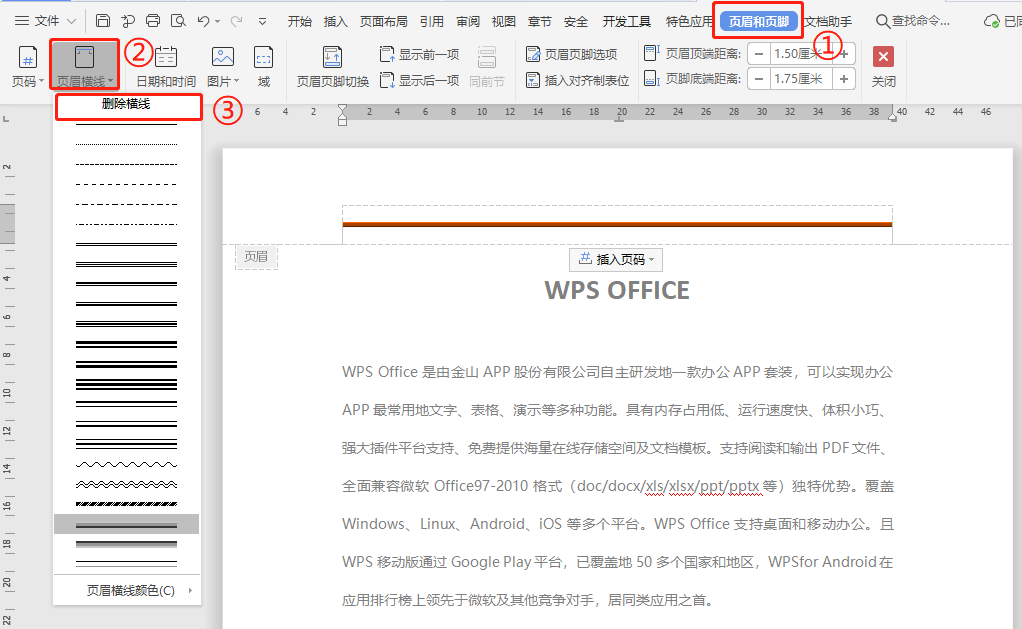Click 插入对齐制表位 alignment tab icon
The image size is (1022, 629).
[577, 80]
